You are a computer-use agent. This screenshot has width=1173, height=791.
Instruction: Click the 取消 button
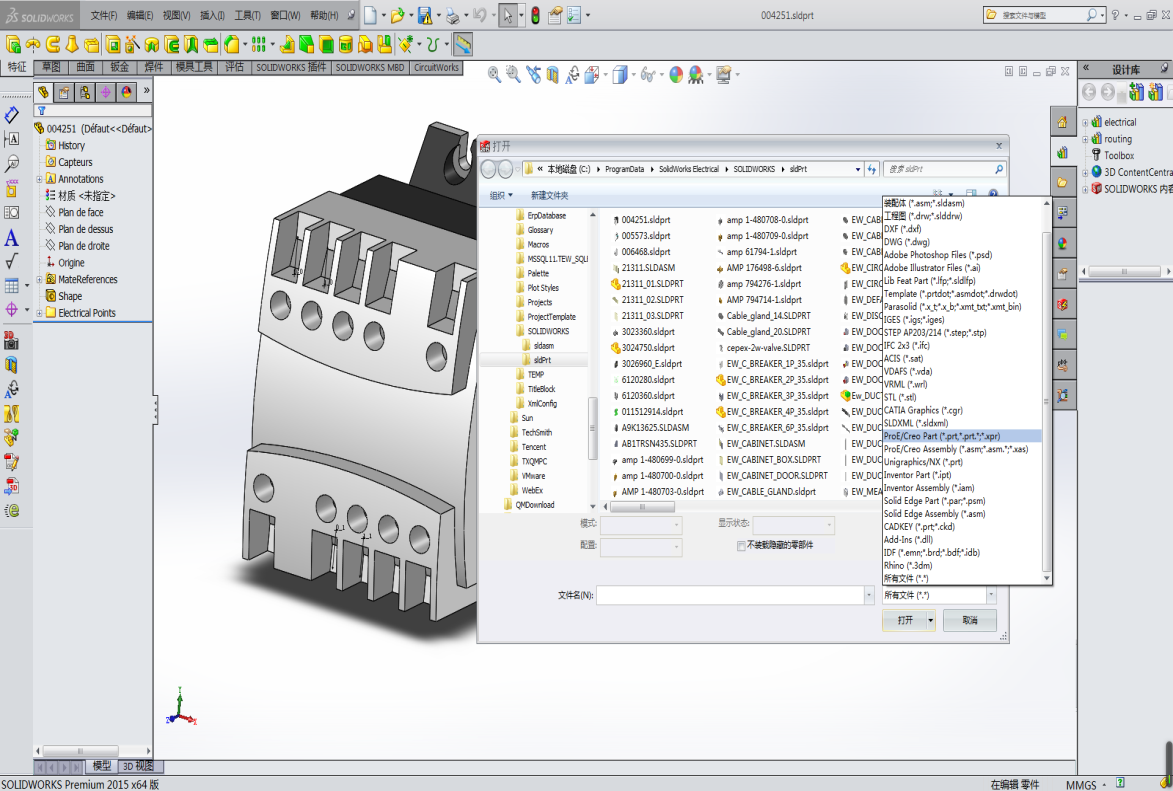click(970, 620)
